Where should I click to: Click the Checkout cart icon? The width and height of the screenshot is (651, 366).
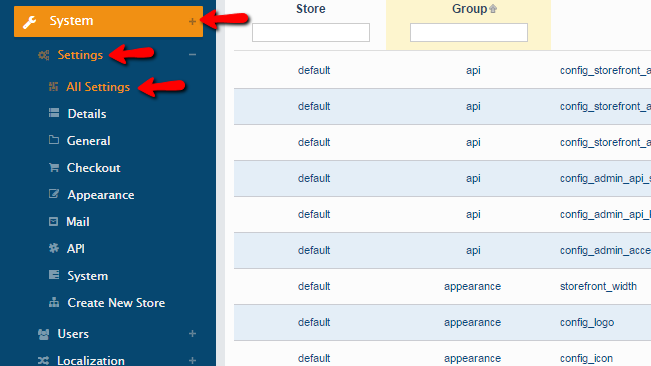pos(54,167)
